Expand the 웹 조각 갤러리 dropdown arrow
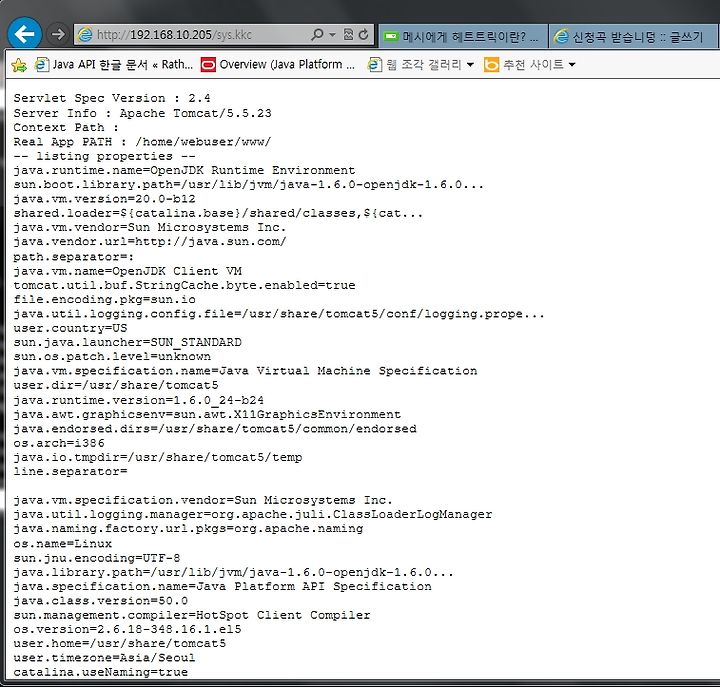 [470, 65]
